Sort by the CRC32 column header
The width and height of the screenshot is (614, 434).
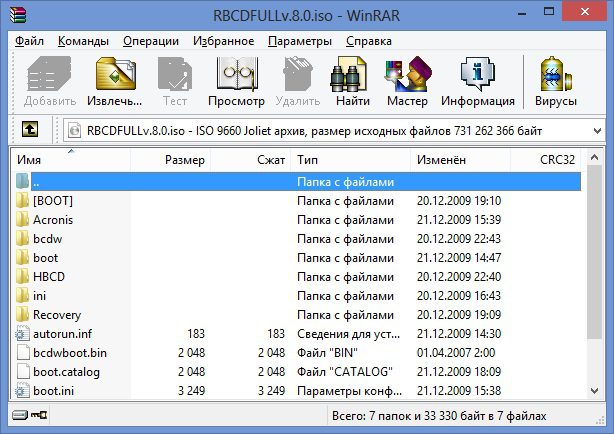click(x=545, y=160)
